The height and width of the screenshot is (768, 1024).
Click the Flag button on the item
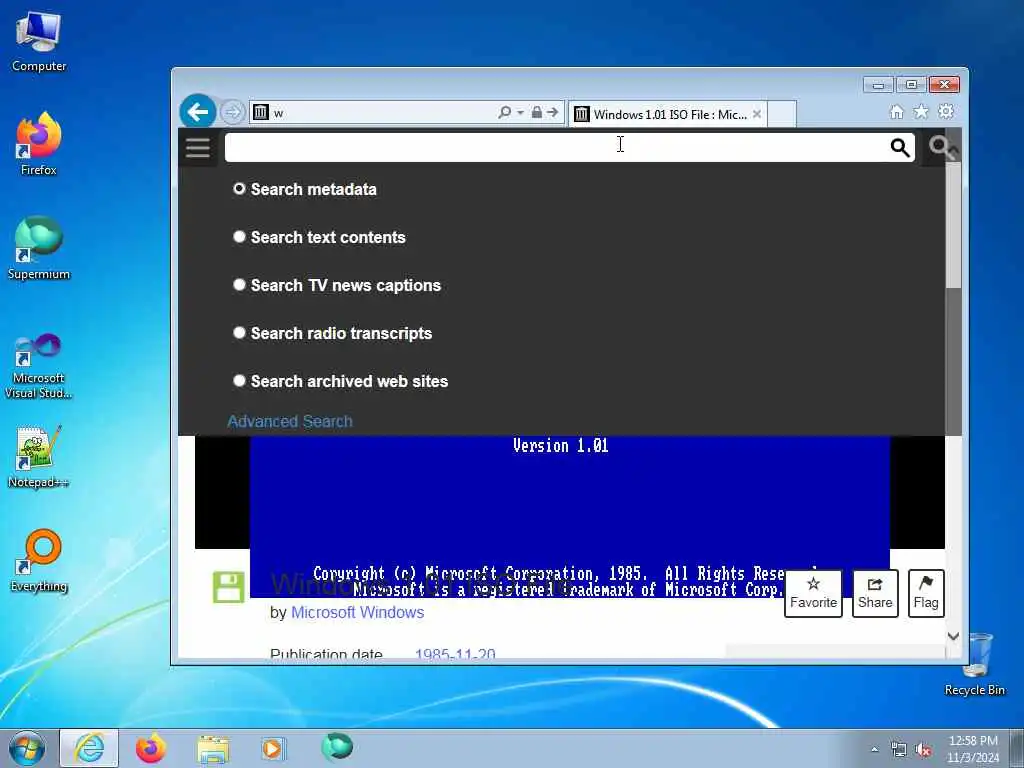click(x=926, y=593)
